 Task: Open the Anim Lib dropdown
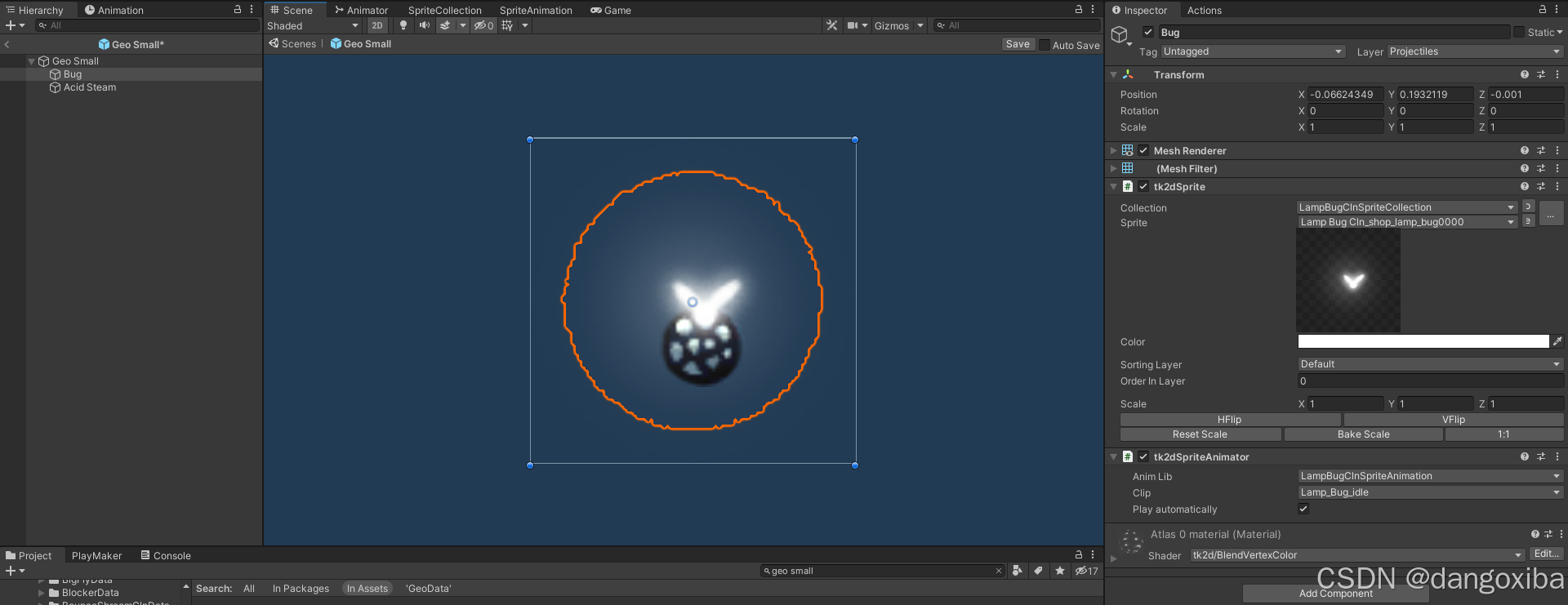pos(1430,476)
